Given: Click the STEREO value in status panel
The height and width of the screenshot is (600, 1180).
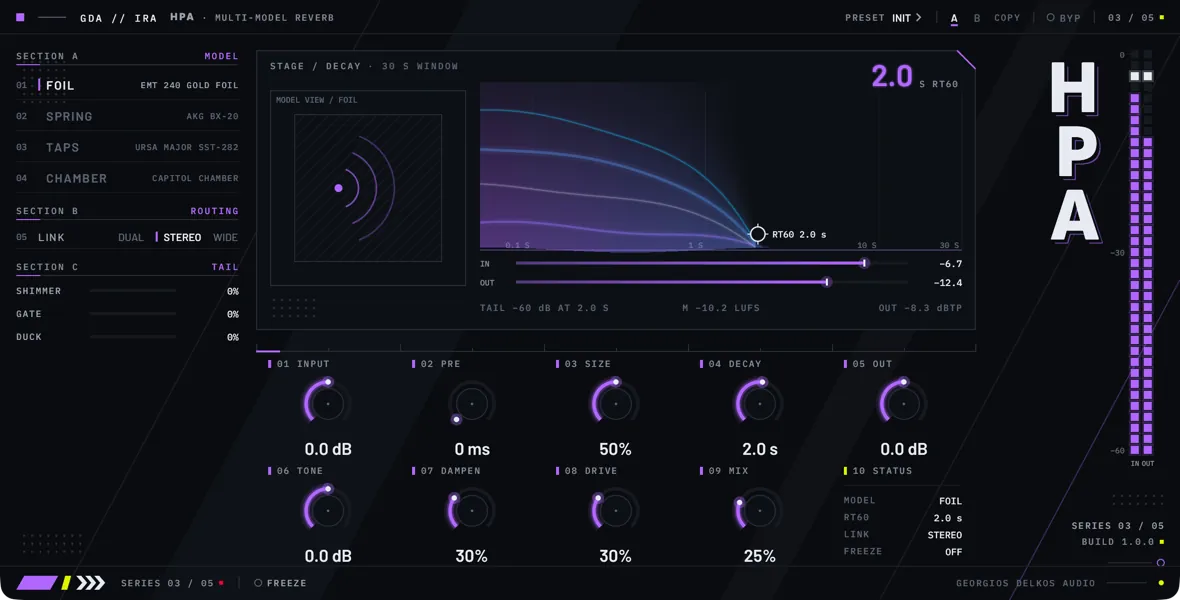Looking at the screenshot, I should 944,535.
